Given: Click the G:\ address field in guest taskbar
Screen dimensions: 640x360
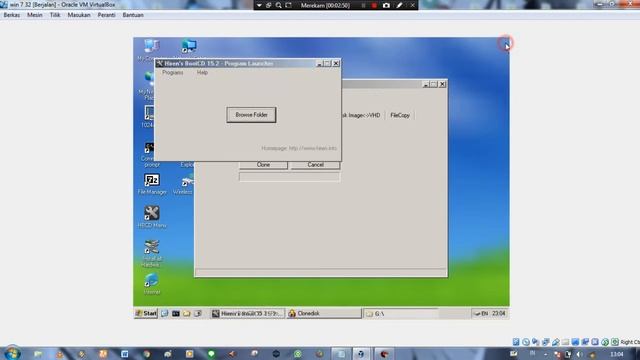Looking at the screenshot, I should coord(402,313).
